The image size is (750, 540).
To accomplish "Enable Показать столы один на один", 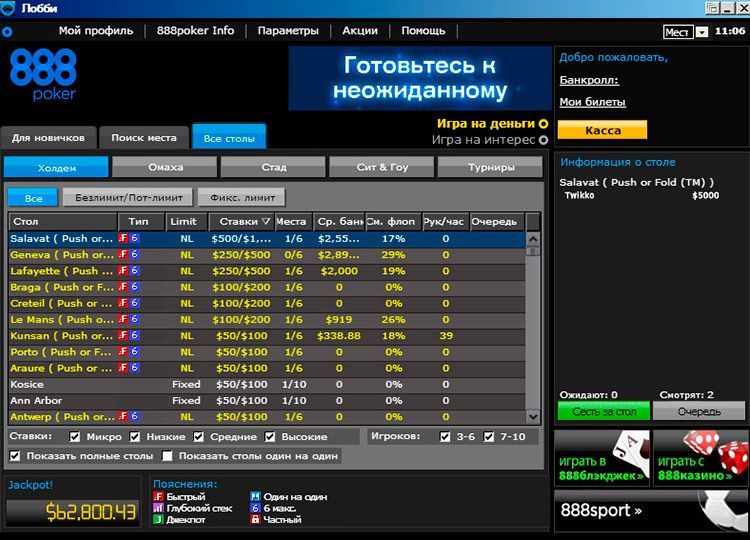I will (167, 456).
